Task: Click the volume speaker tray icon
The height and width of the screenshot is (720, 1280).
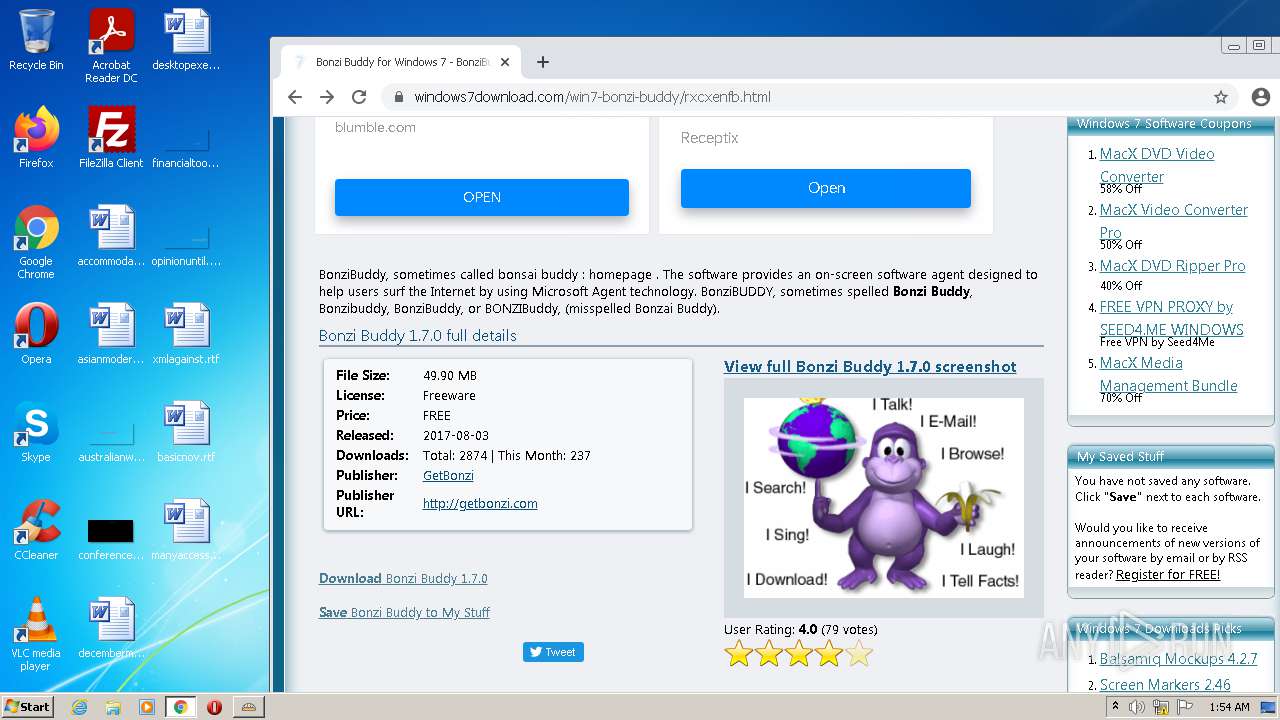Action: coord(1137,707)
